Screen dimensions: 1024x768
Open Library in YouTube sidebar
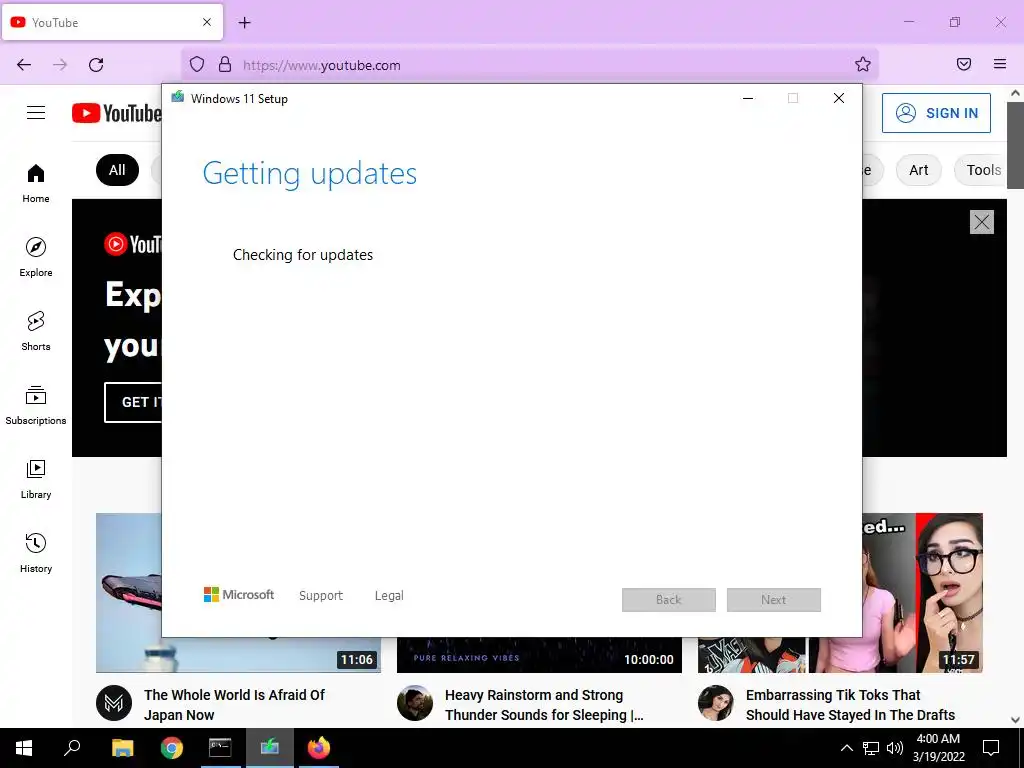click(x=36, y=479)
